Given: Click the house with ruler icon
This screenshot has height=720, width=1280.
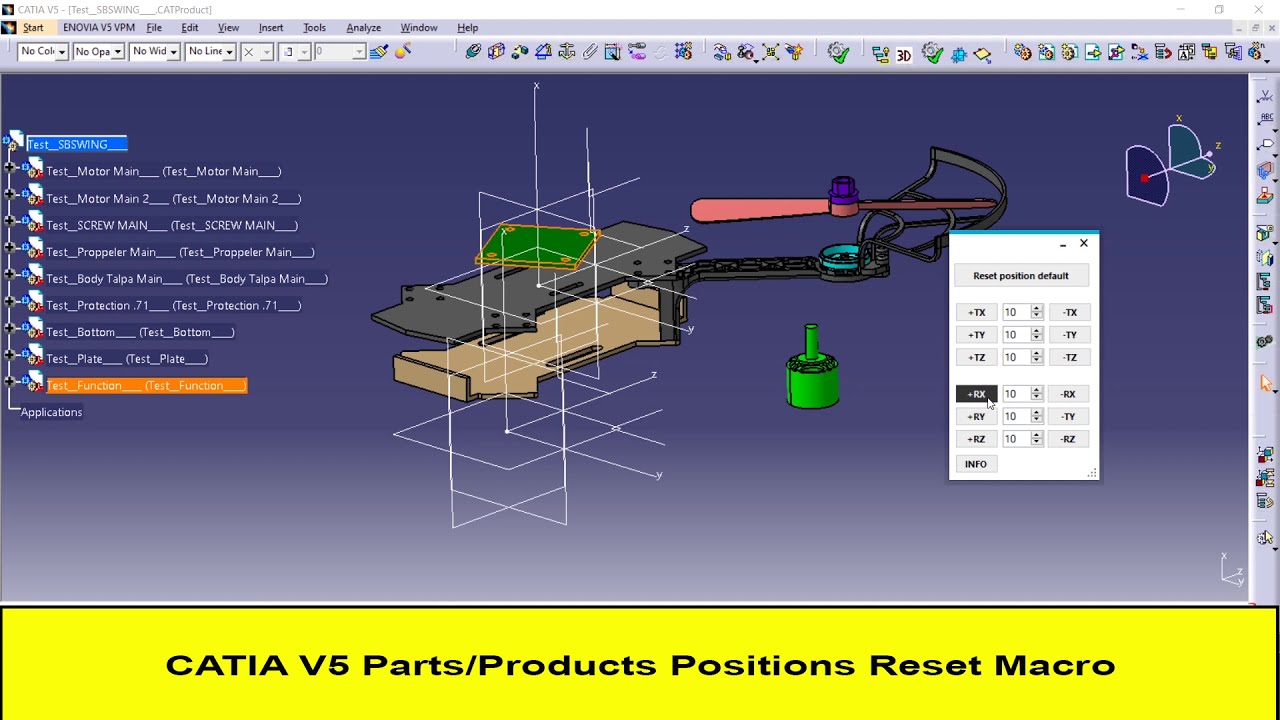Looking at the screenshot, I should 543,52.
